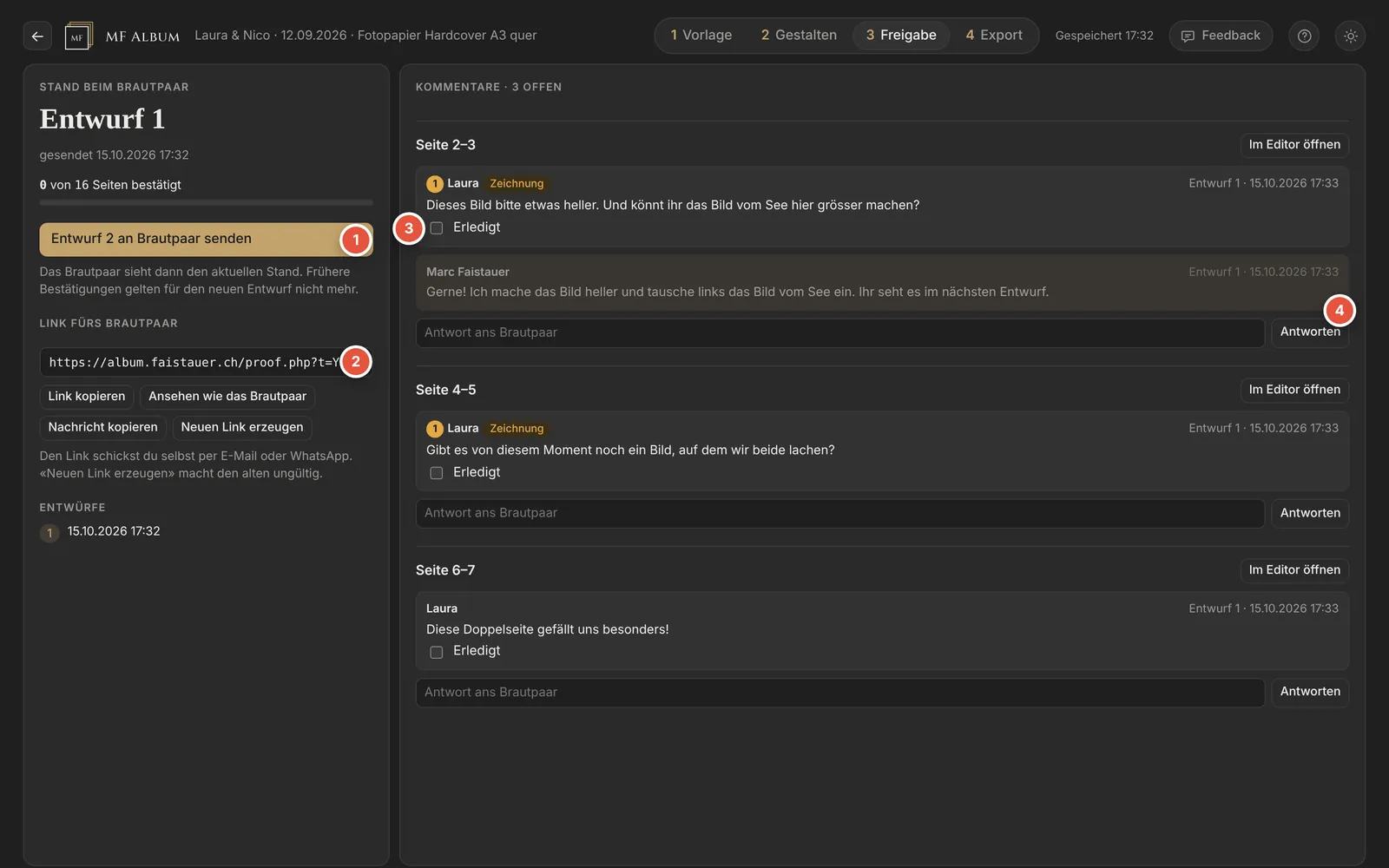1389x868 pixels.
Task: Select the Freigabe step
Action: pyautogui.click(x=901, y=36)
